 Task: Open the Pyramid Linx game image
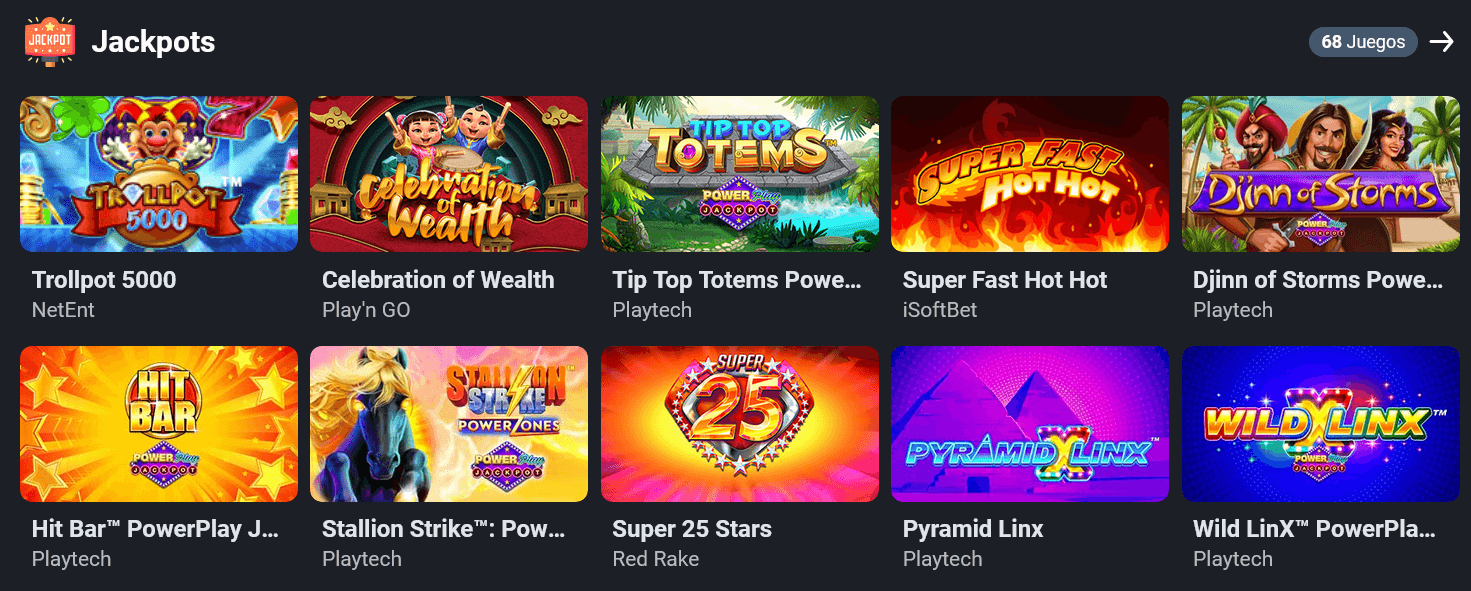tap(1030, 424)
